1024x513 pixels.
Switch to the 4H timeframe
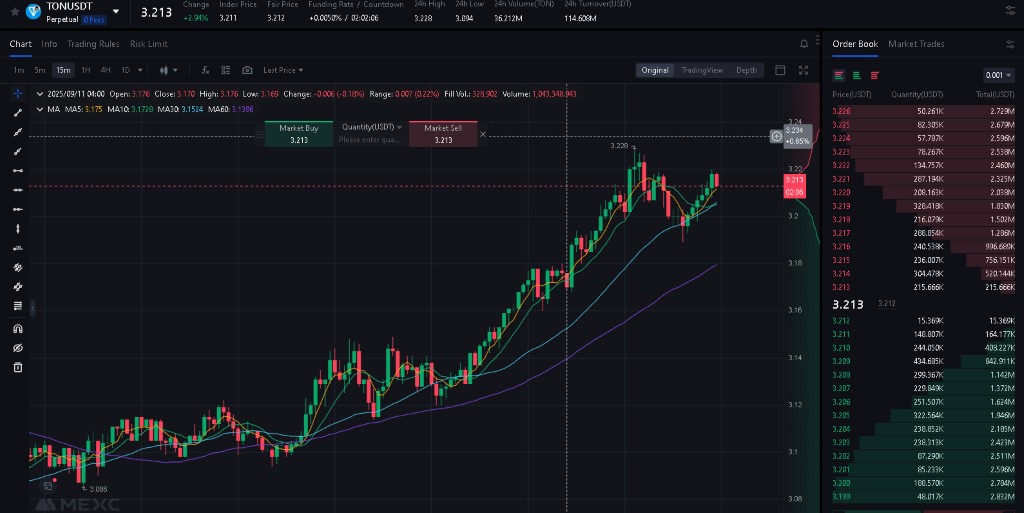(x=105, y=70)
